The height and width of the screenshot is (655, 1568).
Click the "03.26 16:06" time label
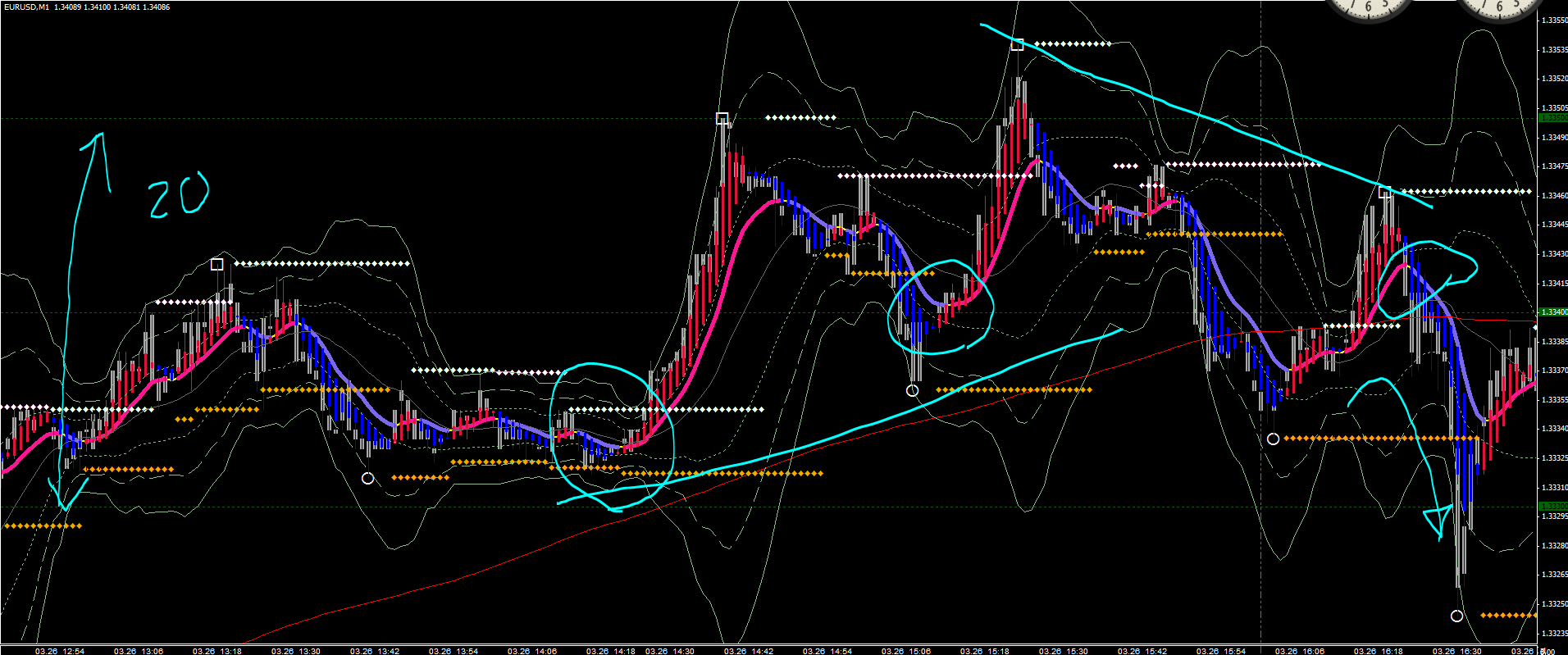pyautogui.click(x=1300, y=651)
